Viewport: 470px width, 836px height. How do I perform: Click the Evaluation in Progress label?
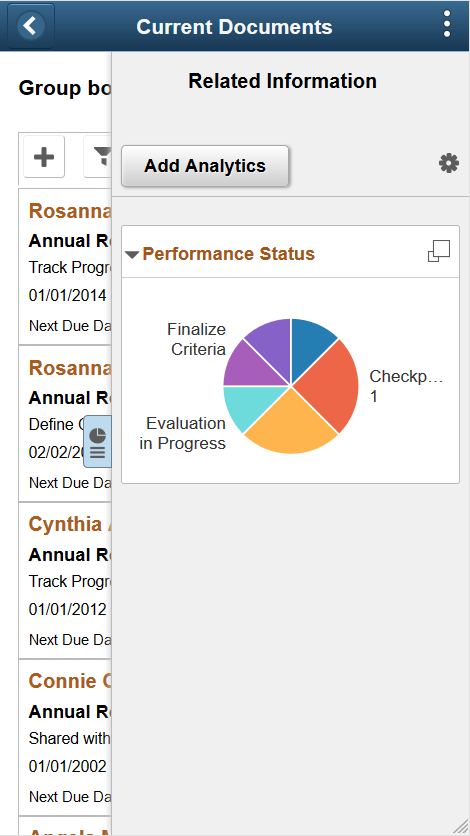(x=183, y=433)
